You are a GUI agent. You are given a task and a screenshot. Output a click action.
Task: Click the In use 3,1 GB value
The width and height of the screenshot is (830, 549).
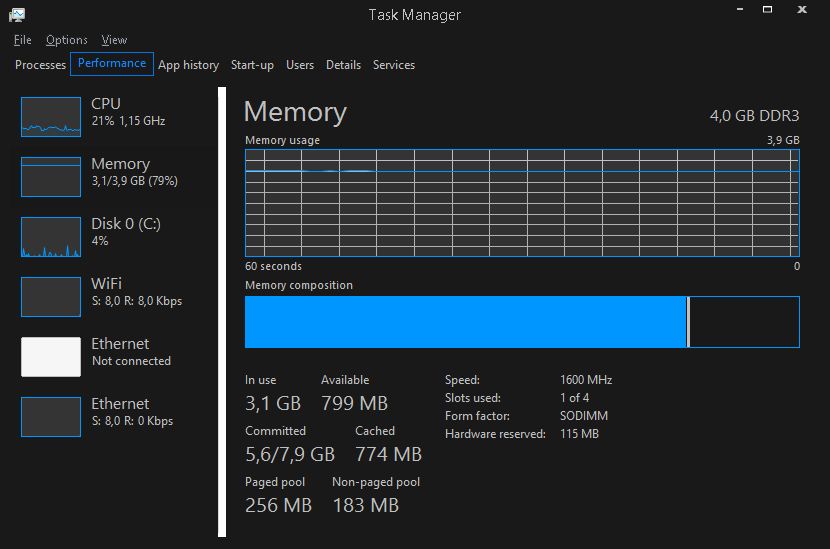[x=273, y=403]
